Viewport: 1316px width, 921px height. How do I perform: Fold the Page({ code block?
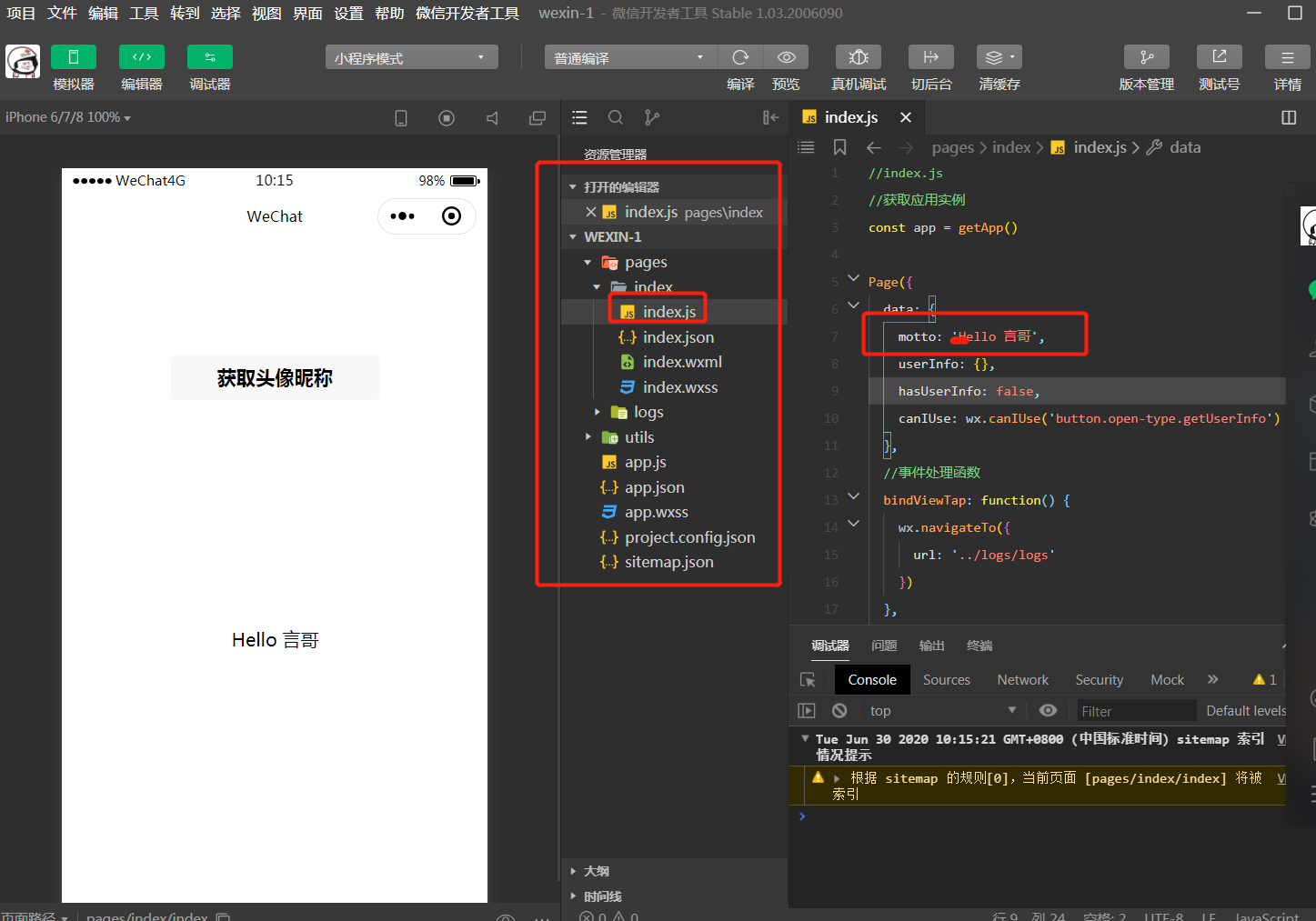pos(853,278)
